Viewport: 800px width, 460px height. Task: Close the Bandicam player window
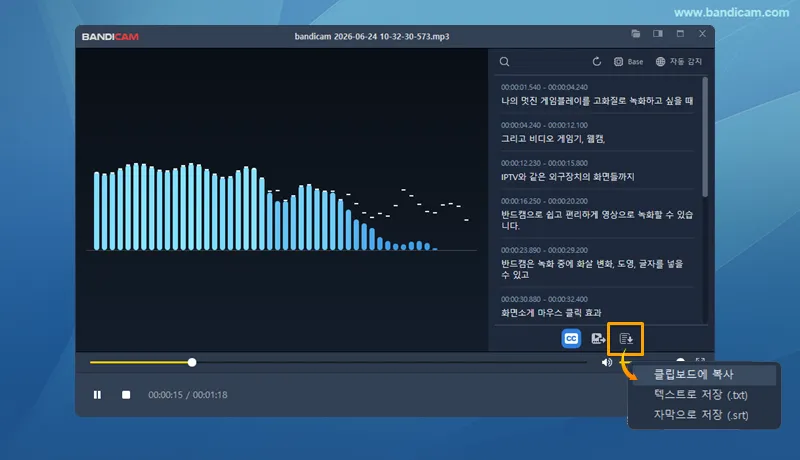point(703,34)
